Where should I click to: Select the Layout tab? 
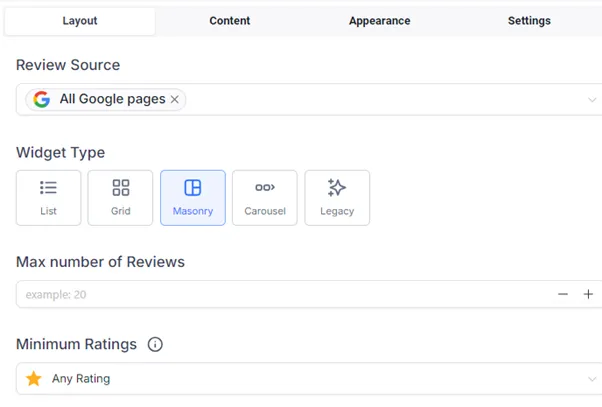pos(80,22)
